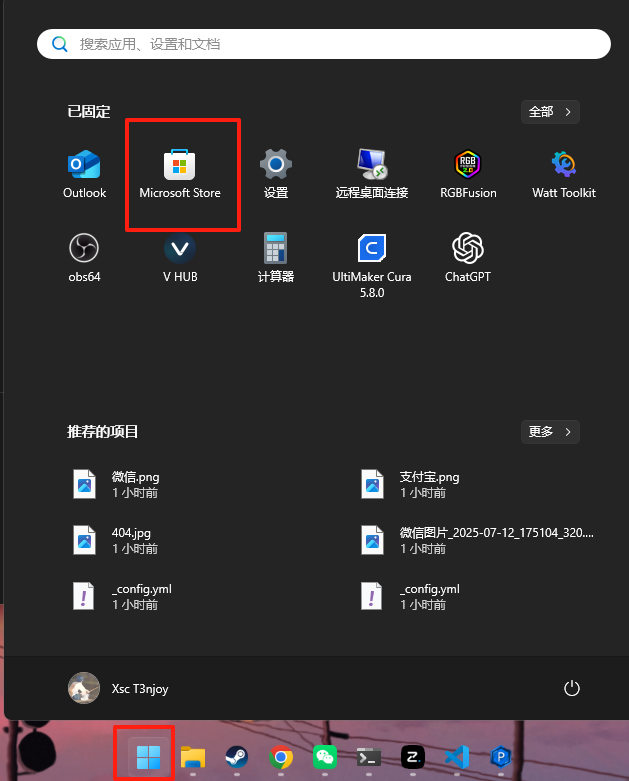Click the search box for apps and documents
Viewport: 629px width, 781px height.
(323, 44)
